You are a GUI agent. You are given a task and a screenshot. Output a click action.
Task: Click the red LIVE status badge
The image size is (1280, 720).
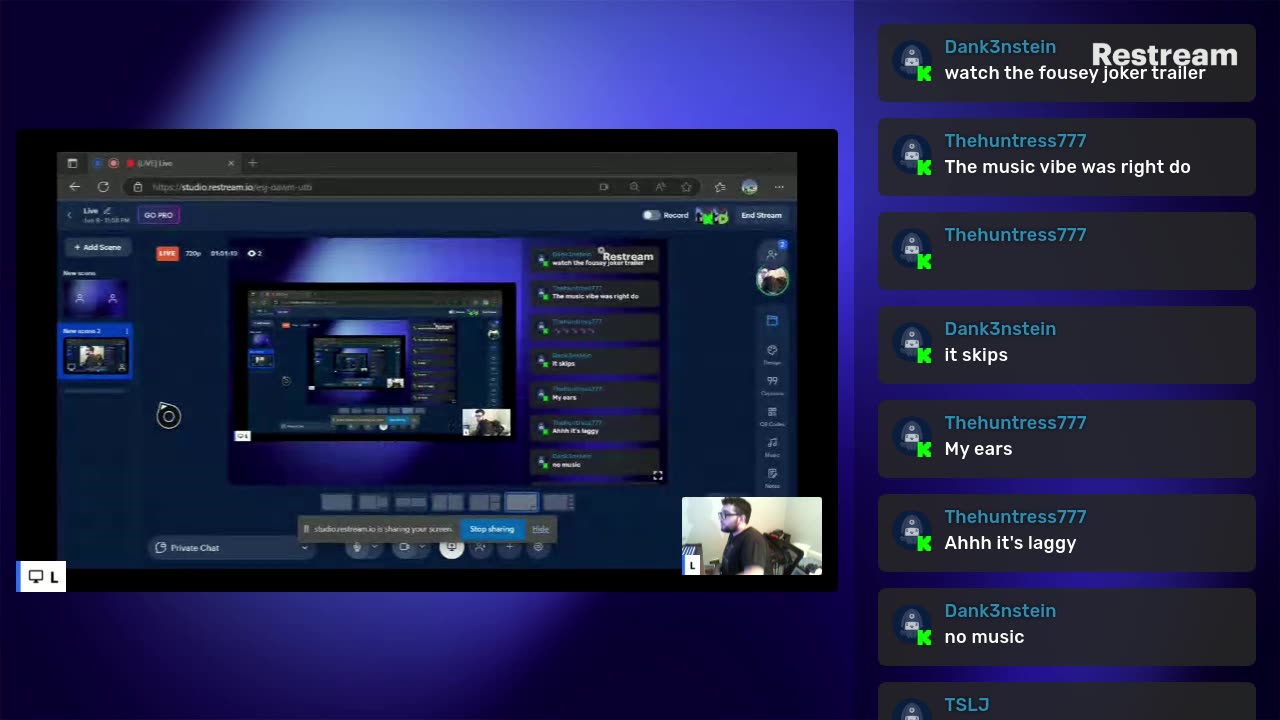click(167, 253)
